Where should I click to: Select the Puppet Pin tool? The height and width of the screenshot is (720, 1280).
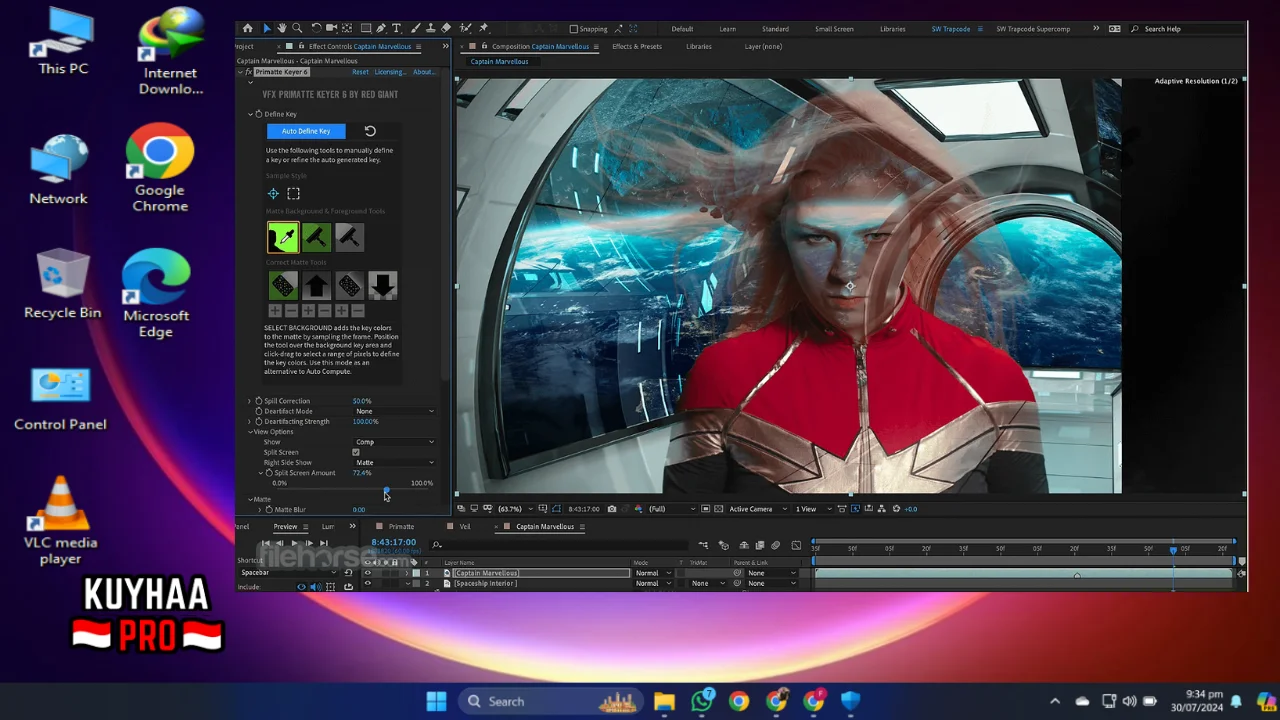[x=483, y=28]
